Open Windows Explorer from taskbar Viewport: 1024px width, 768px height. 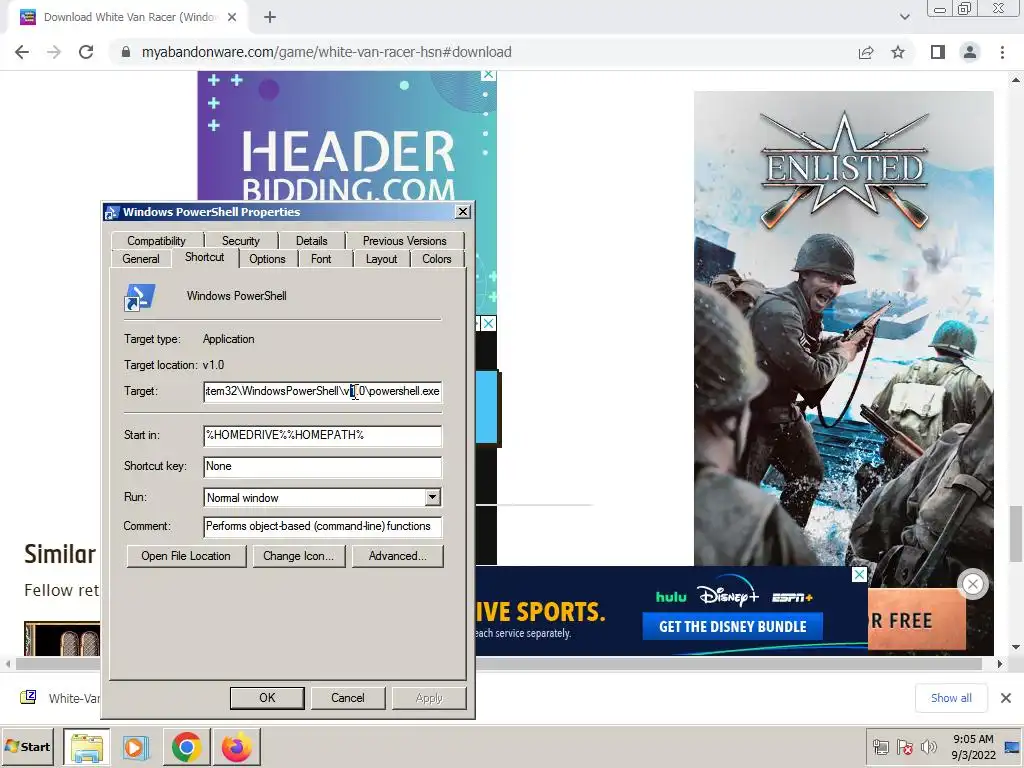87,747
